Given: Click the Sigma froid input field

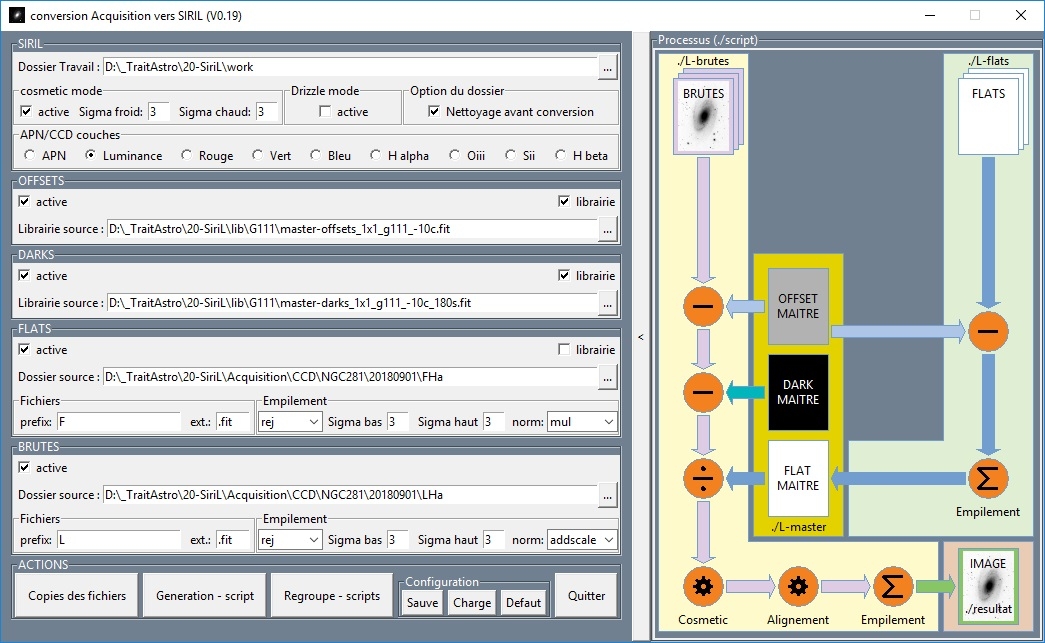Looking at the screenshot, I should [158, 112].
